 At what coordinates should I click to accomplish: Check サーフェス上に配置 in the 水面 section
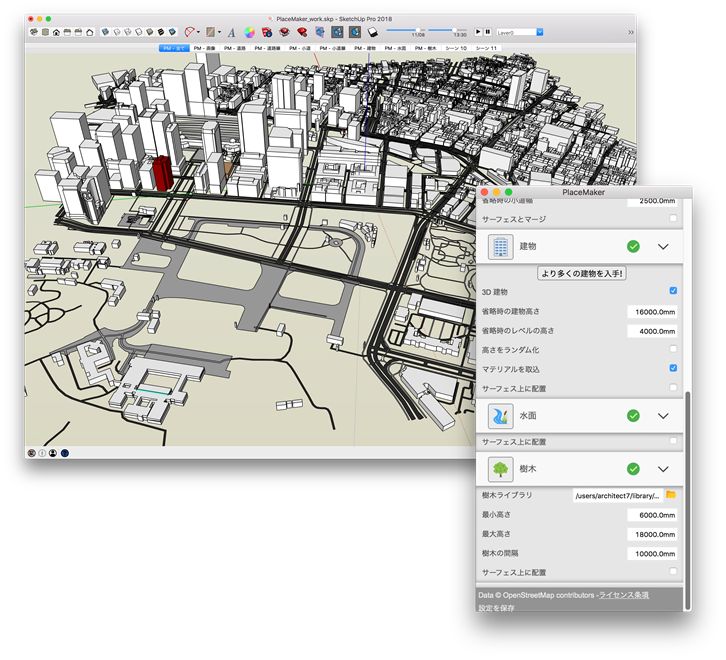click(x=673, y=441)
